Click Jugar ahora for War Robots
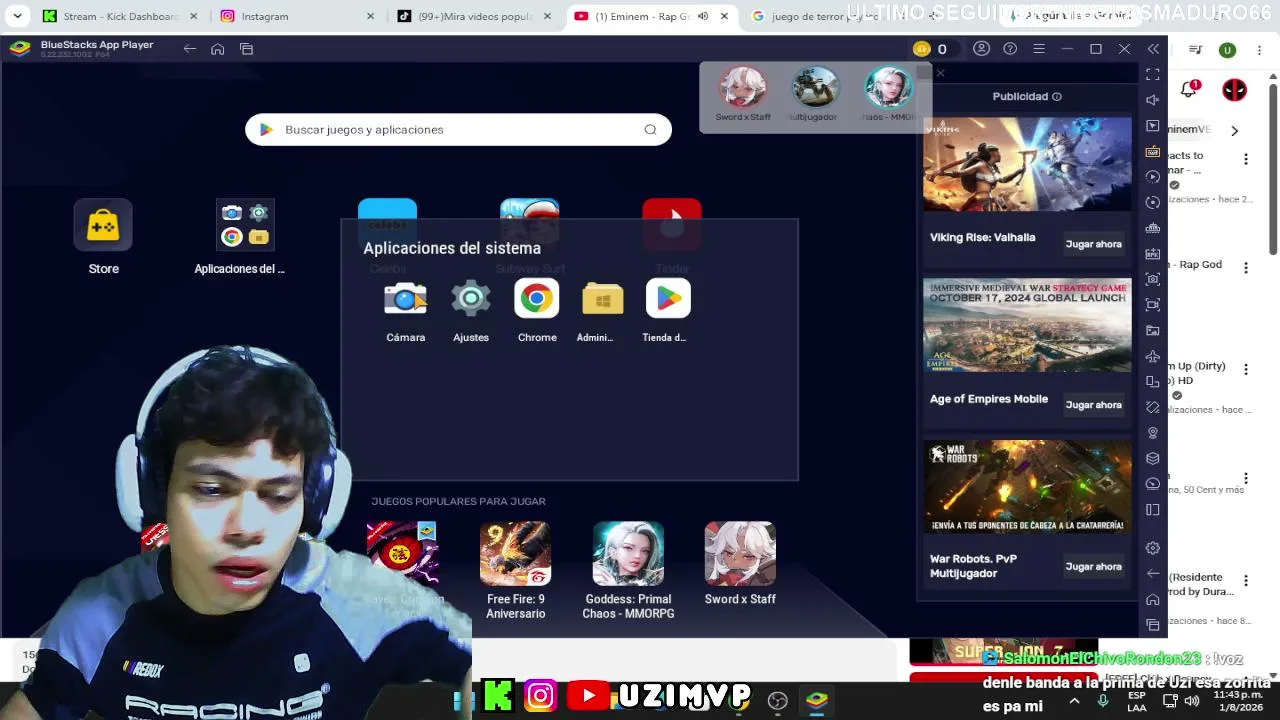 click(1093, 566)
